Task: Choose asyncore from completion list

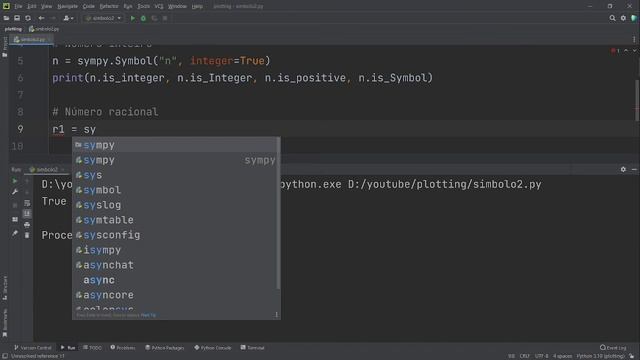Action: [176, 295]
